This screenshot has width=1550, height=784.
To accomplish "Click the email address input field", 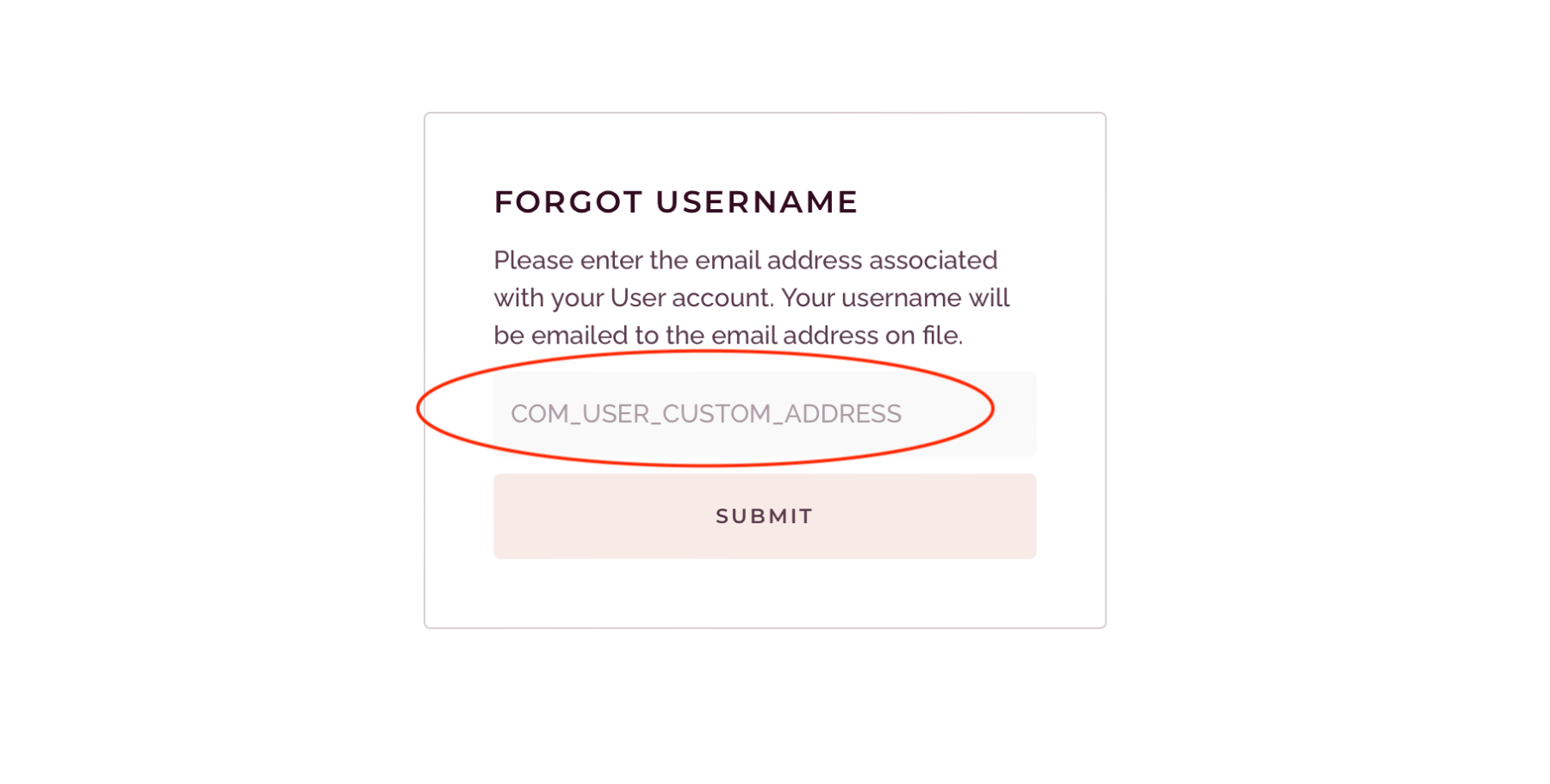I will pos(765,414).
